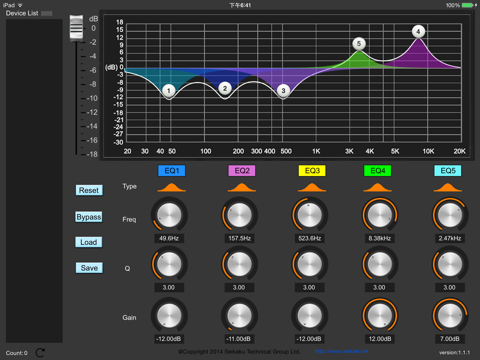Screen dimensions: 480x360
Task: Click the iPad battery indicator
Action: 468,5
